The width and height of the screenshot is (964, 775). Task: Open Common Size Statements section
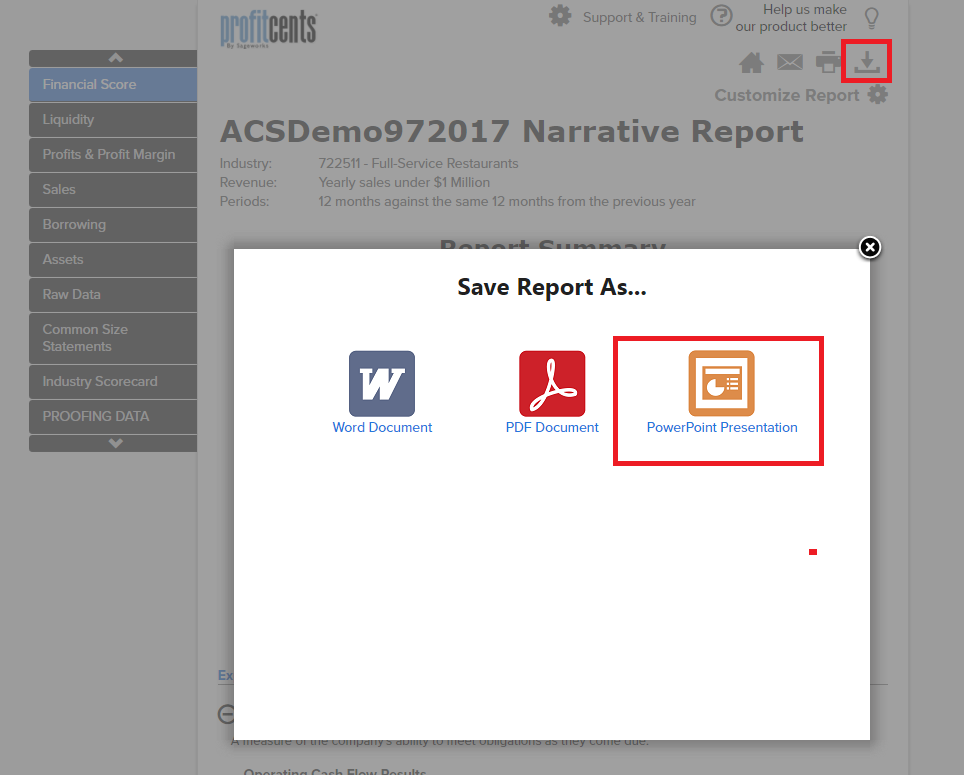click(x=113, y=338)
